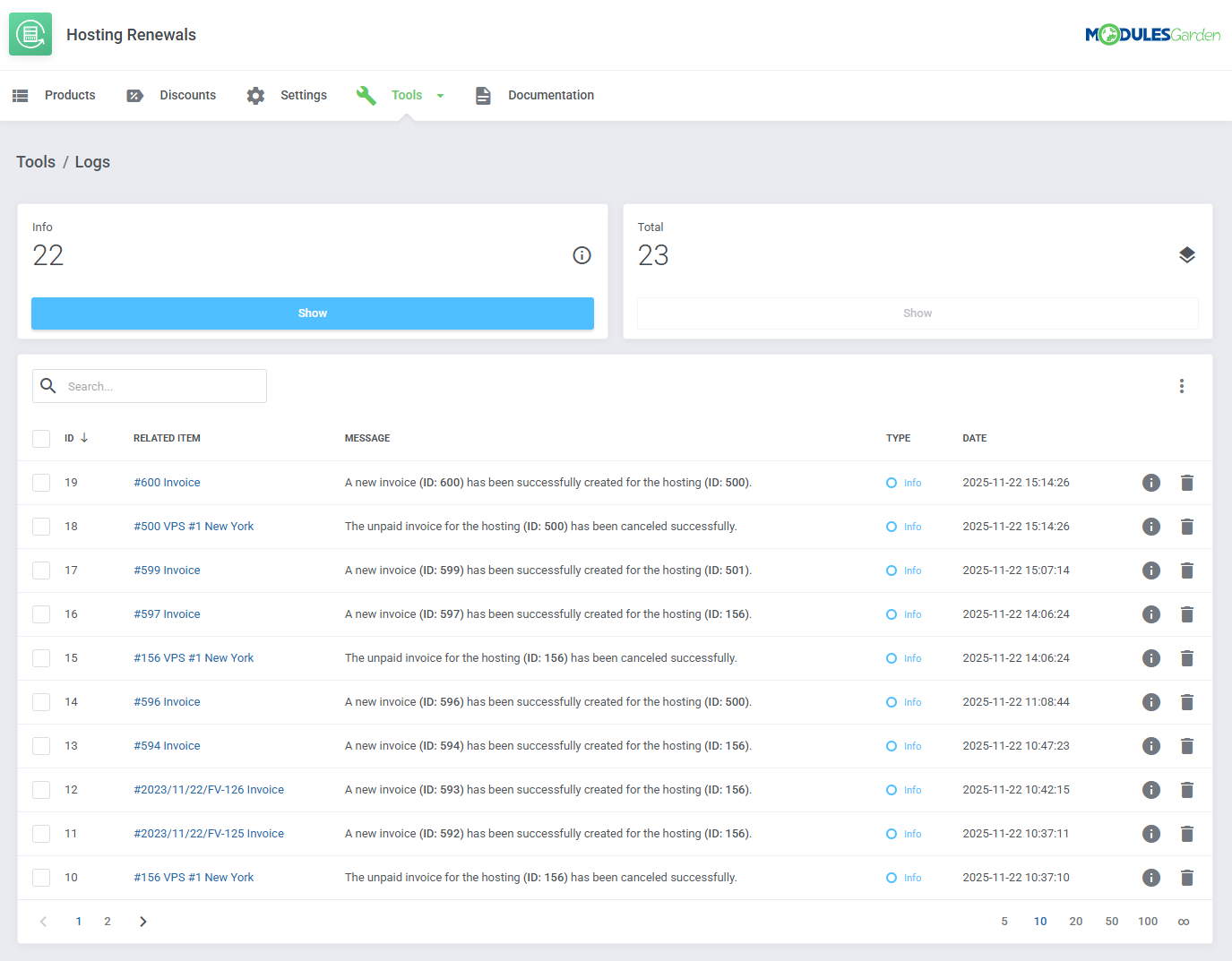
Task: Open the Documentation menu item
Action: (x=550, y=95)
